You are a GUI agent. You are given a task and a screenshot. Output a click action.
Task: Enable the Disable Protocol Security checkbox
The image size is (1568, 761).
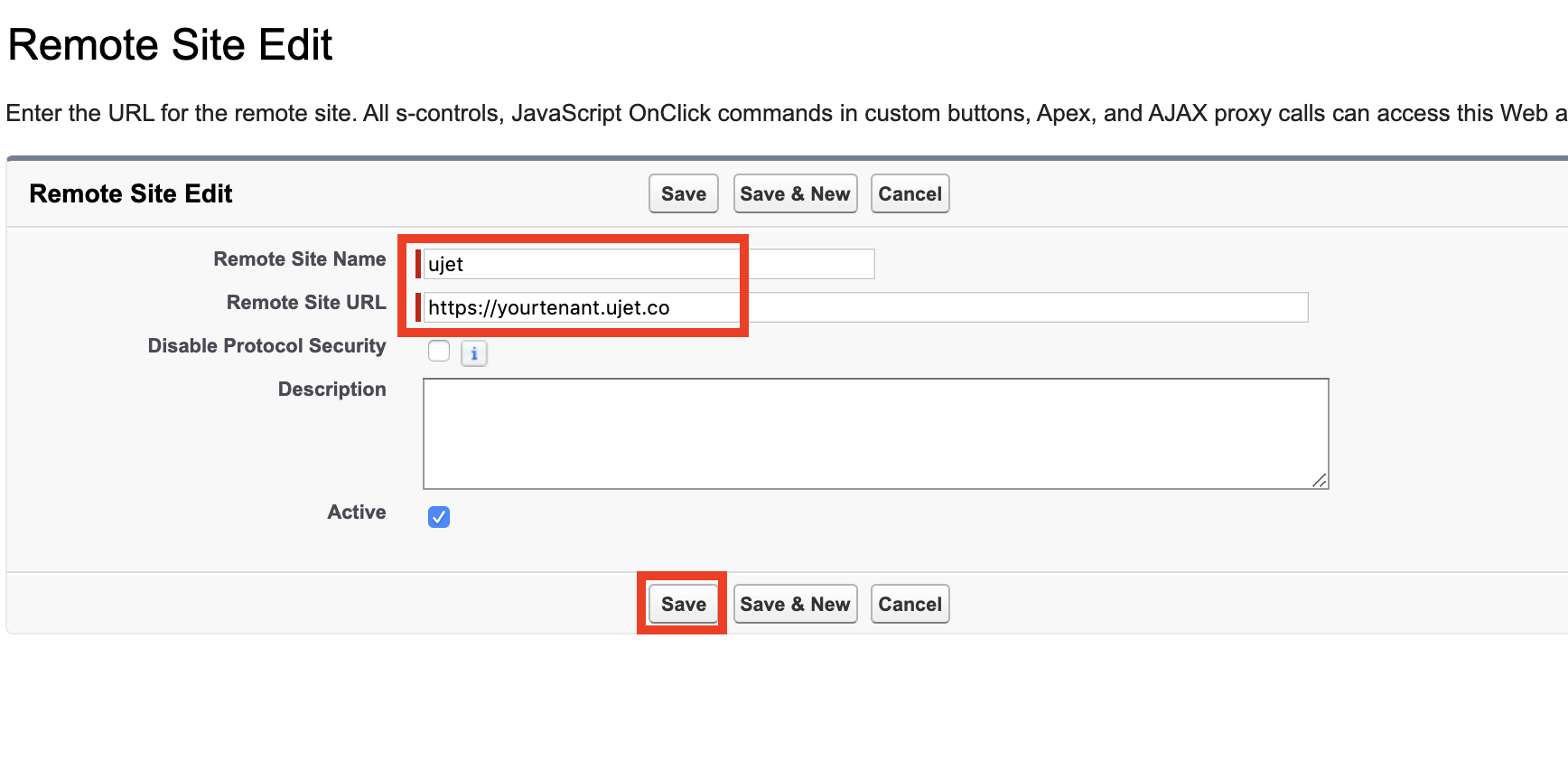pyautogui.click(x=439, y=351)
